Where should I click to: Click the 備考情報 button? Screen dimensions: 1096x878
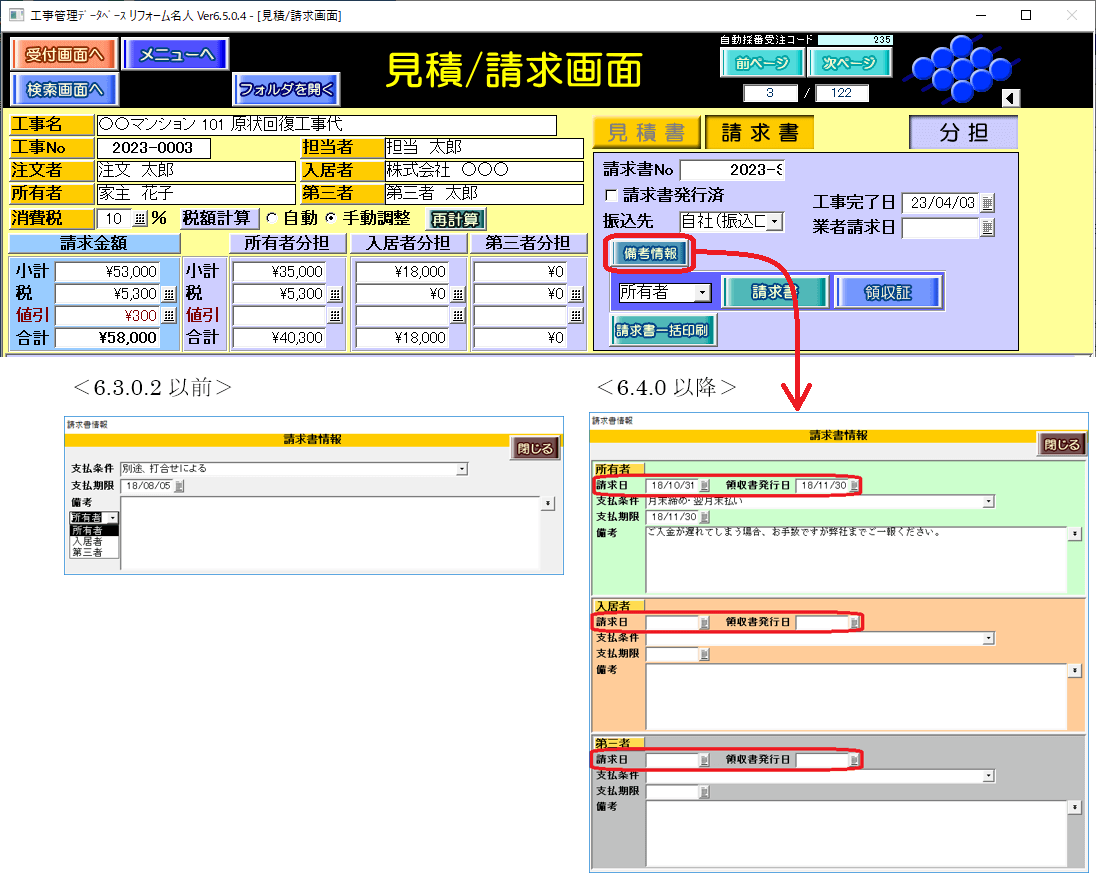[650, 254]
